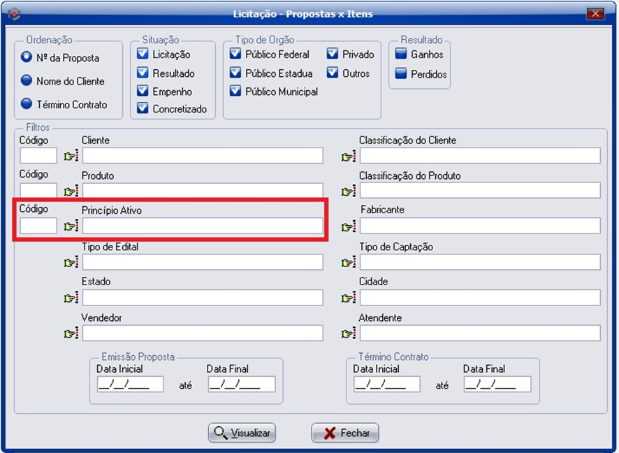Click the lookup icon beside Cliente field
This screenshot has height=453, width=619.
tap(70, 156)
